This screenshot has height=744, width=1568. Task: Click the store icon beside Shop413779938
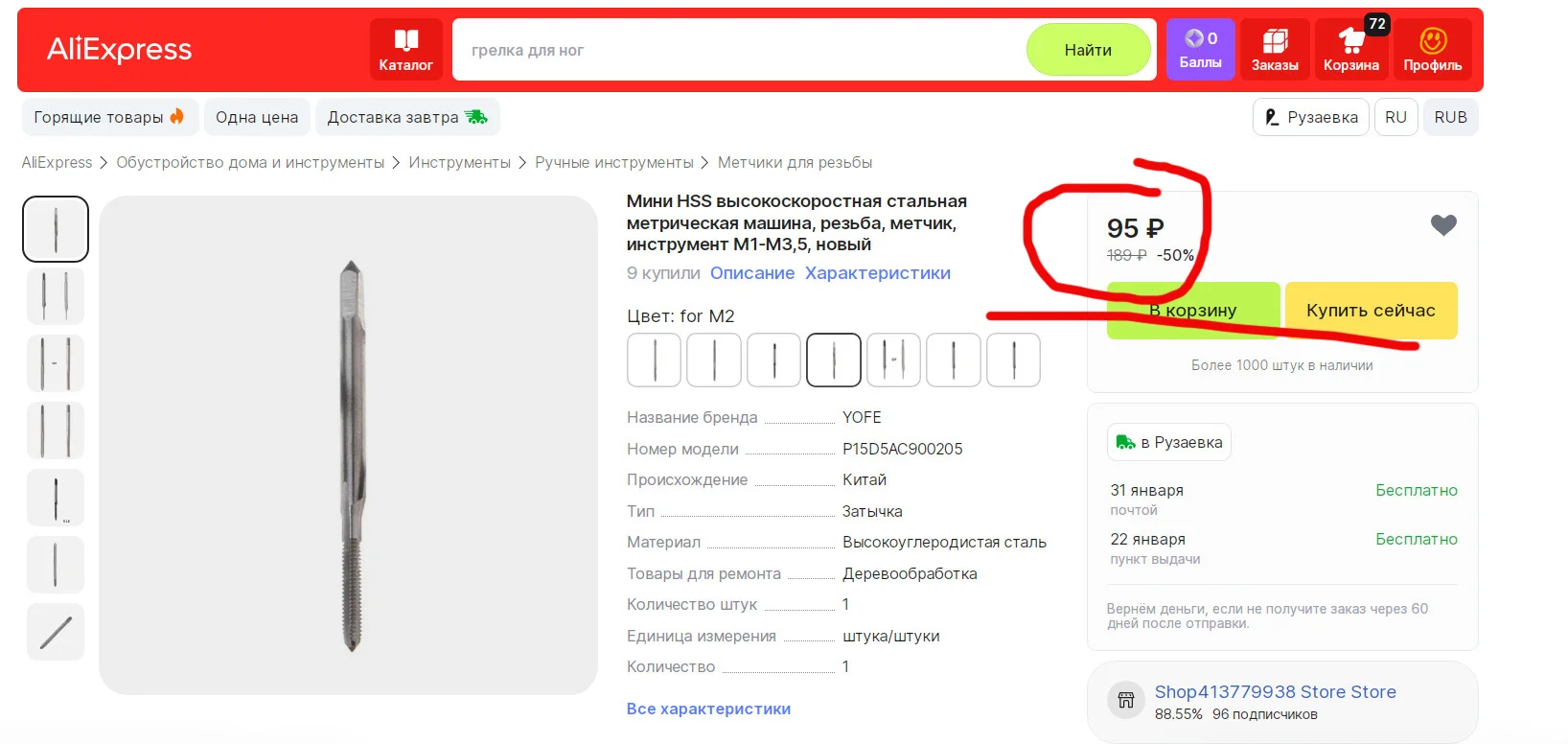click(x=1126, y=700)
